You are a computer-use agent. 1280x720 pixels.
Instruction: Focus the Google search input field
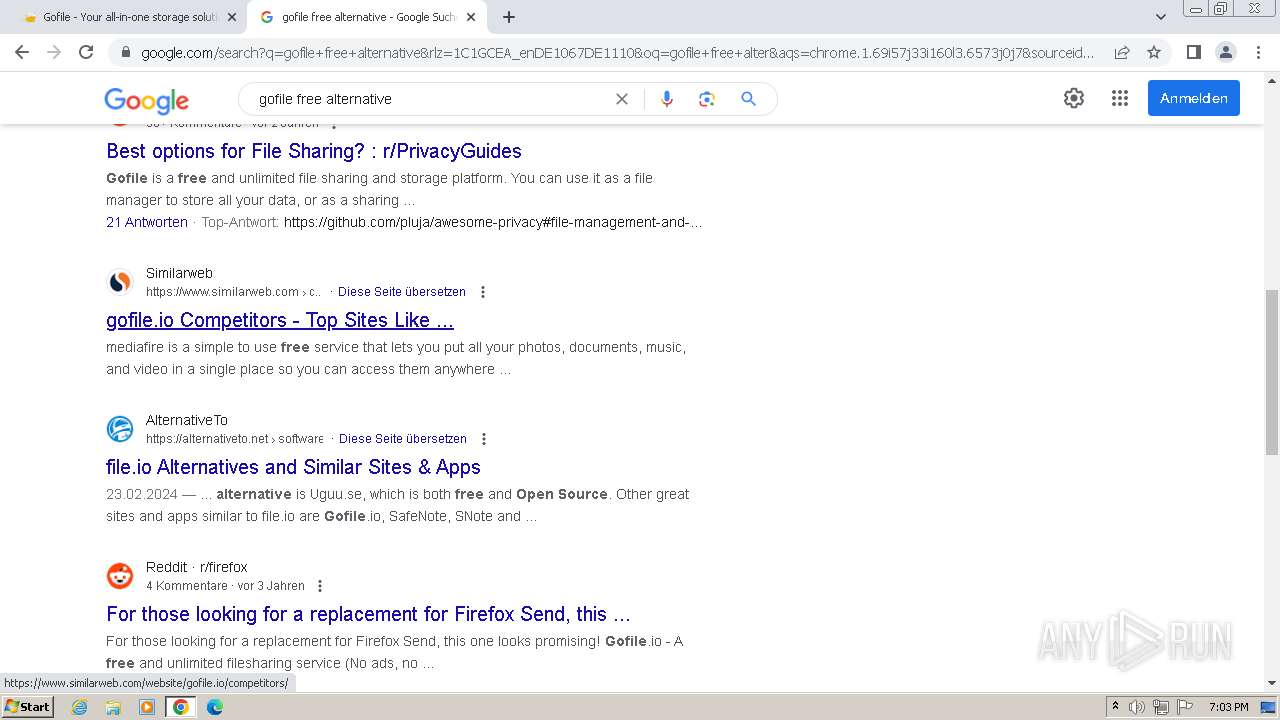point(430,99)
